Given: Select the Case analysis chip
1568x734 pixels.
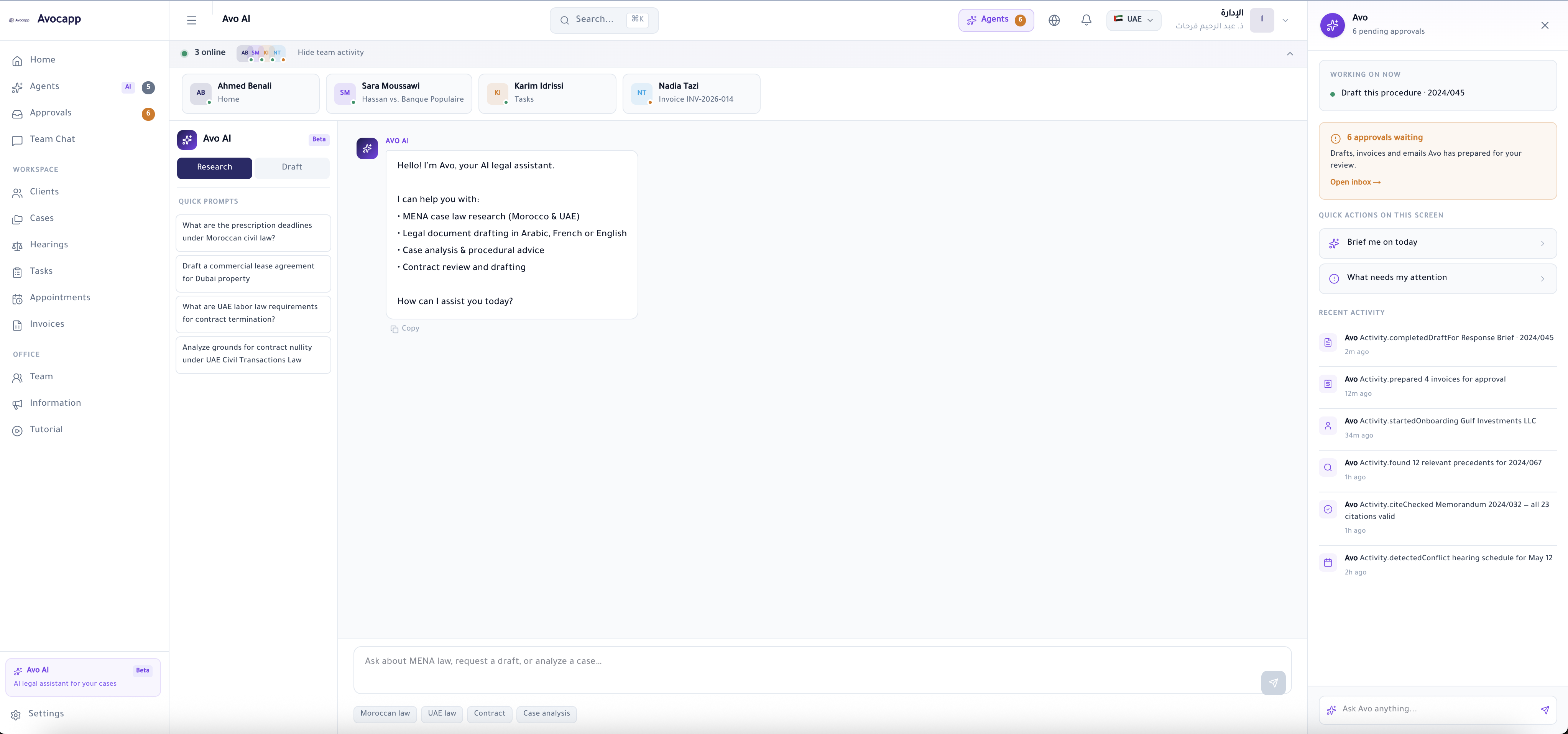Looking at the screenshot, I should point(547,714).
